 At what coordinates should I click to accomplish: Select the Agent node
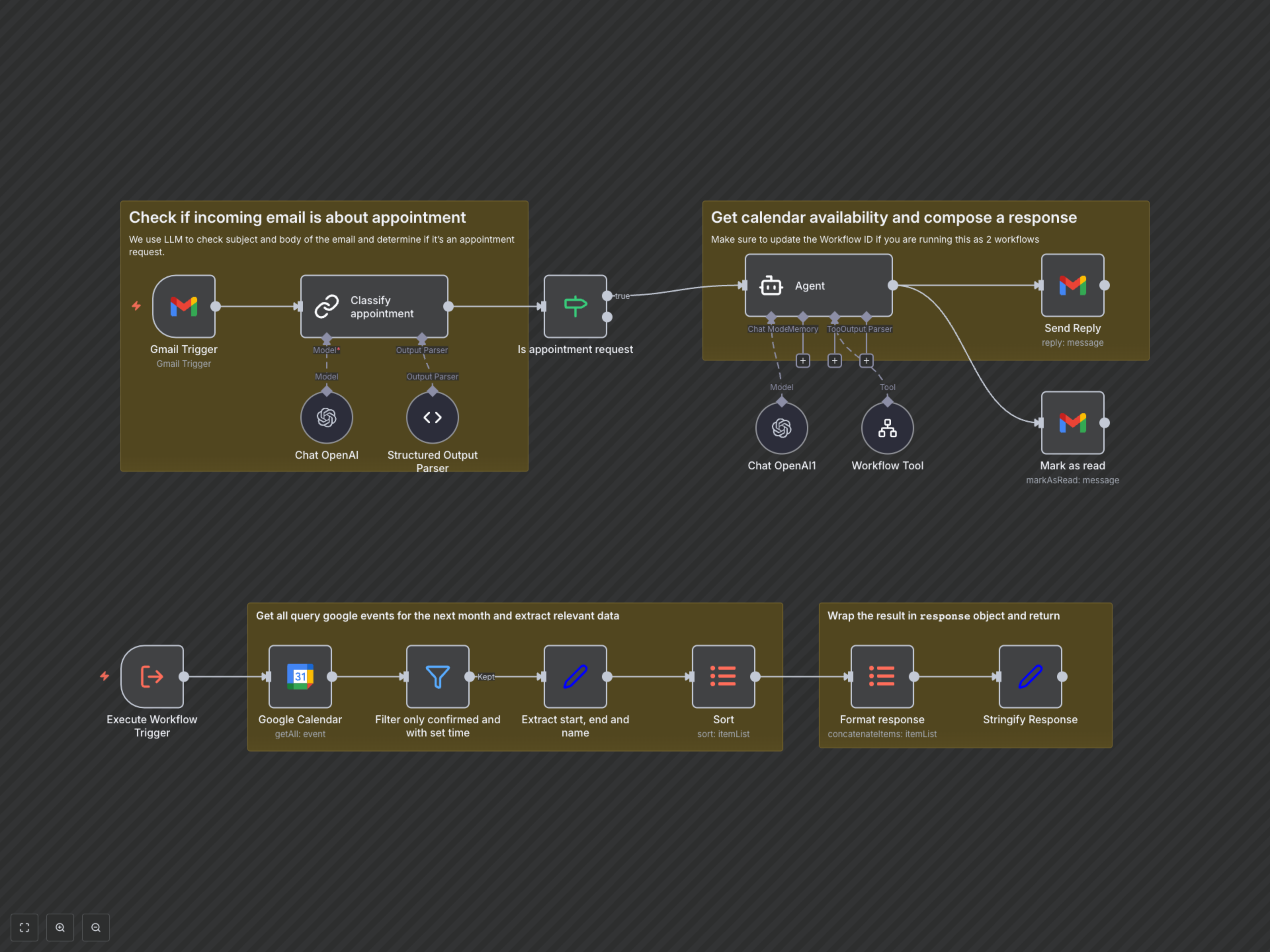818,285
